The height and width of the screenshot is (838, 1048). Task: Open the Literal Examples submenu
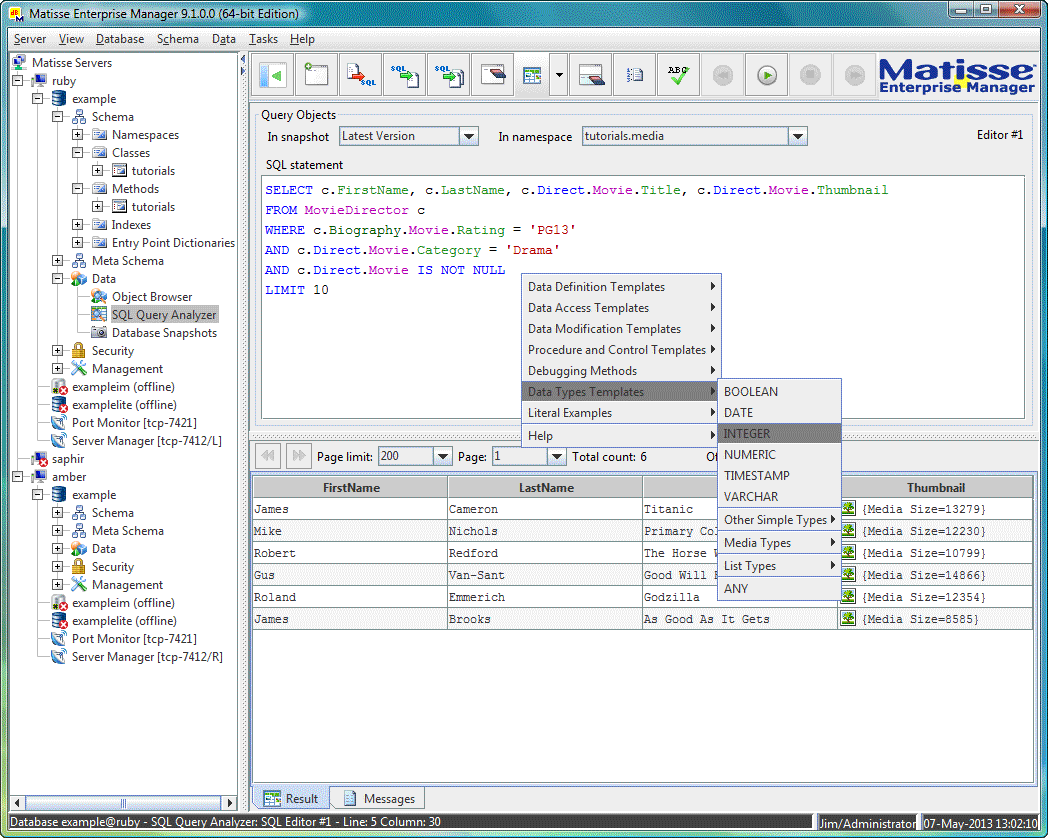point(621,413)
